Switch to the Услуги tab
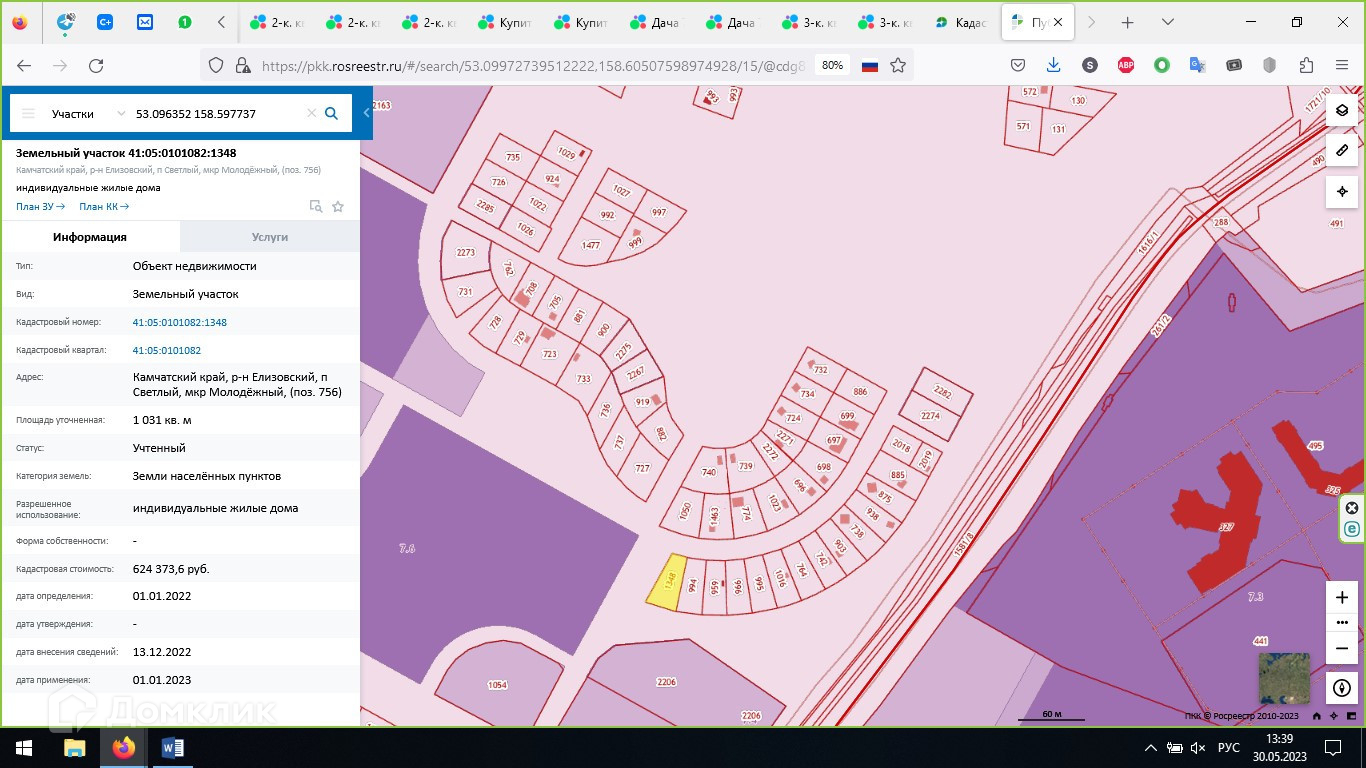1366x768 pixels. pos(270,237)
